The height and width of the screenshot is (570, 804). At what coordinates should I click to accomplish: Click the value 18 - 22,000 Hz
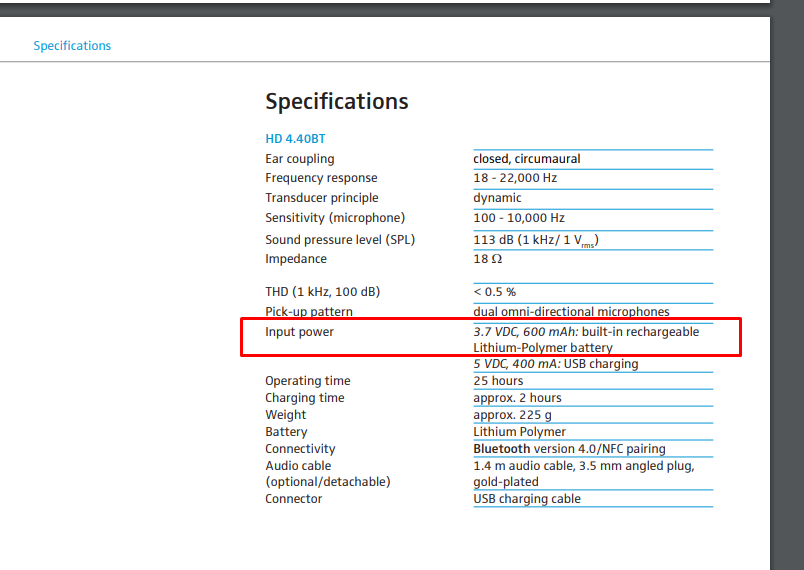point(515,178)
